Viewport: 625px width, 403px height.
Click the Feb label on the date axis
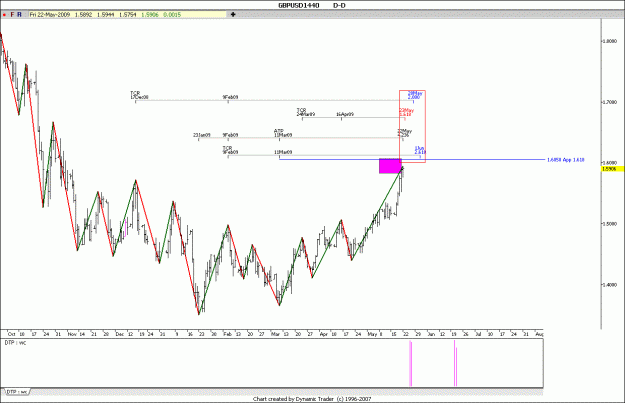227,334
